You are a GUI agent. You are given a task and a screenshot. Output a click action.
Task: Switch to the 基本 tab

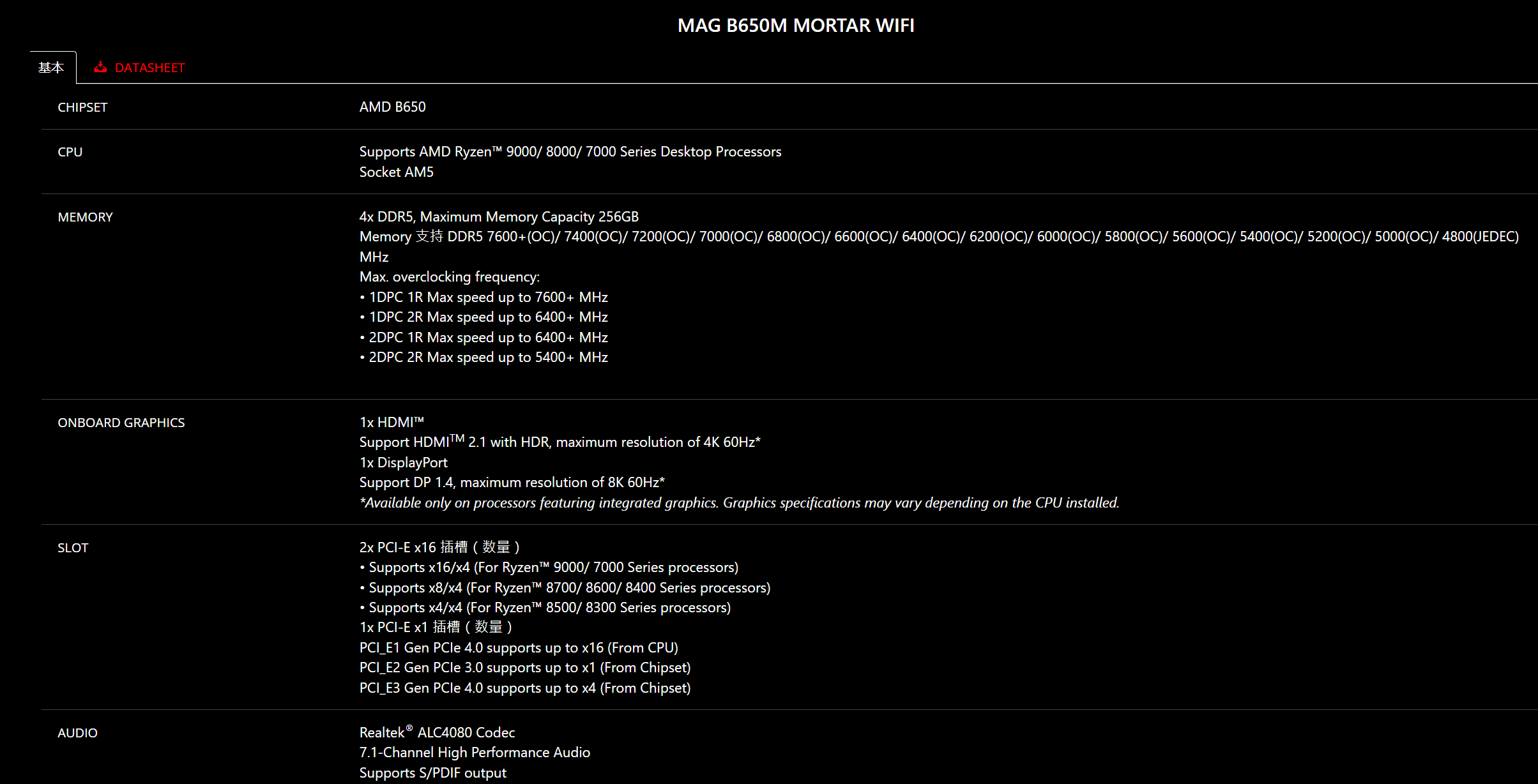[x=51, y=68]
